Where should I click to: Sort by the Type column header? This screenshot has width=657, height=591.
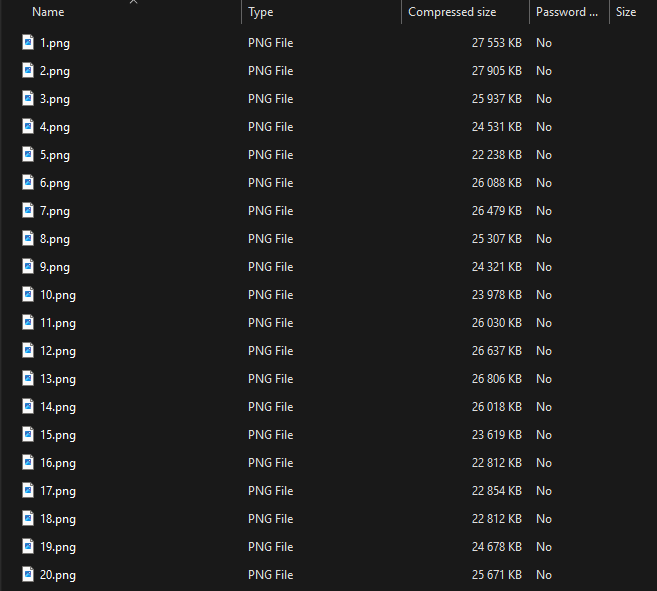tap(261, 12)
